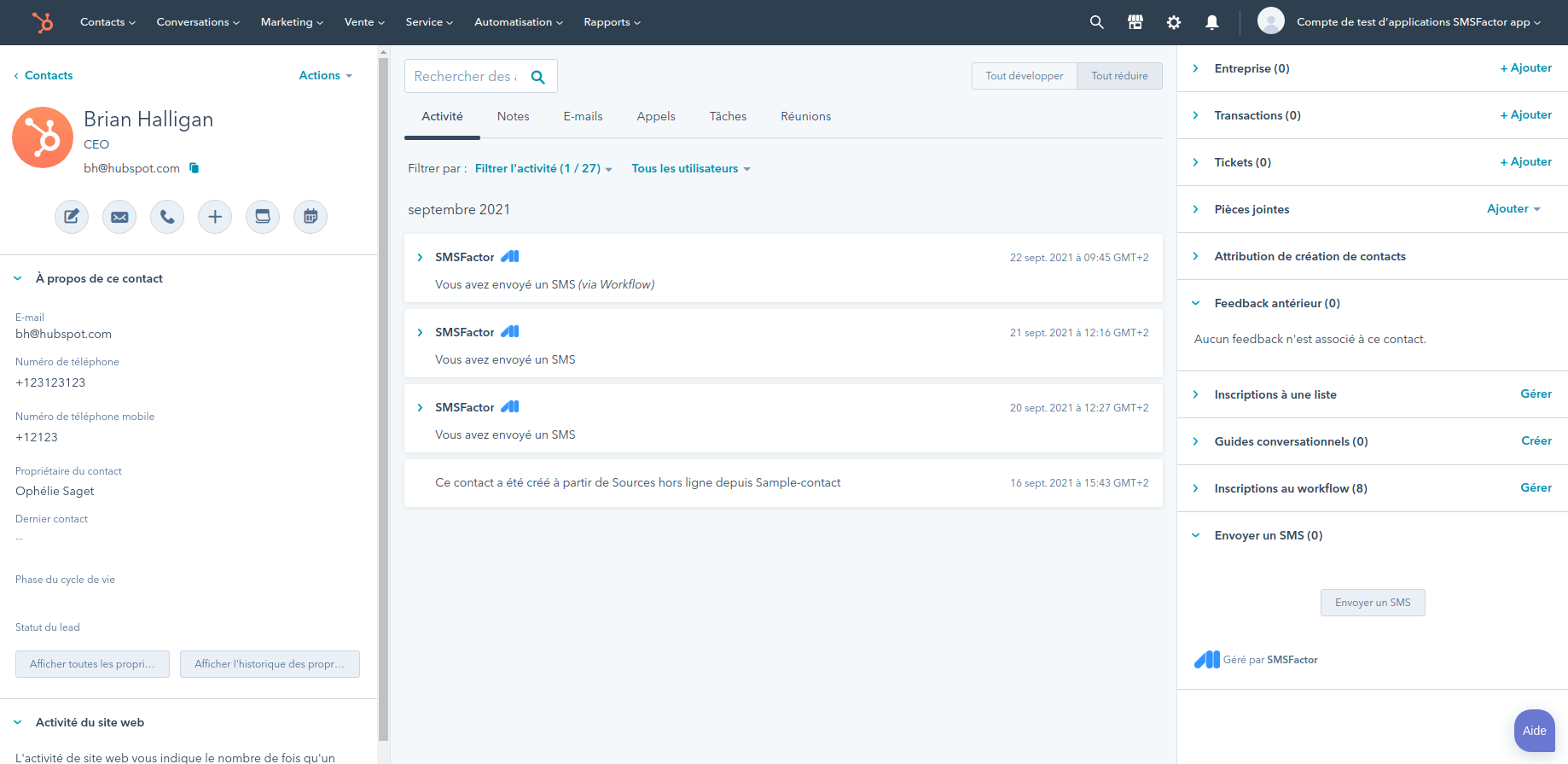Click search icon in activity search box

[x=538, y=77]
